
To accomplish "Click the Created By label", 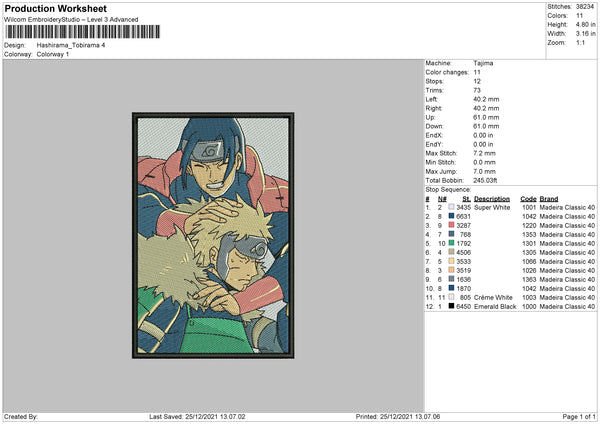I will pyautogui.click(x=21, y=416).
